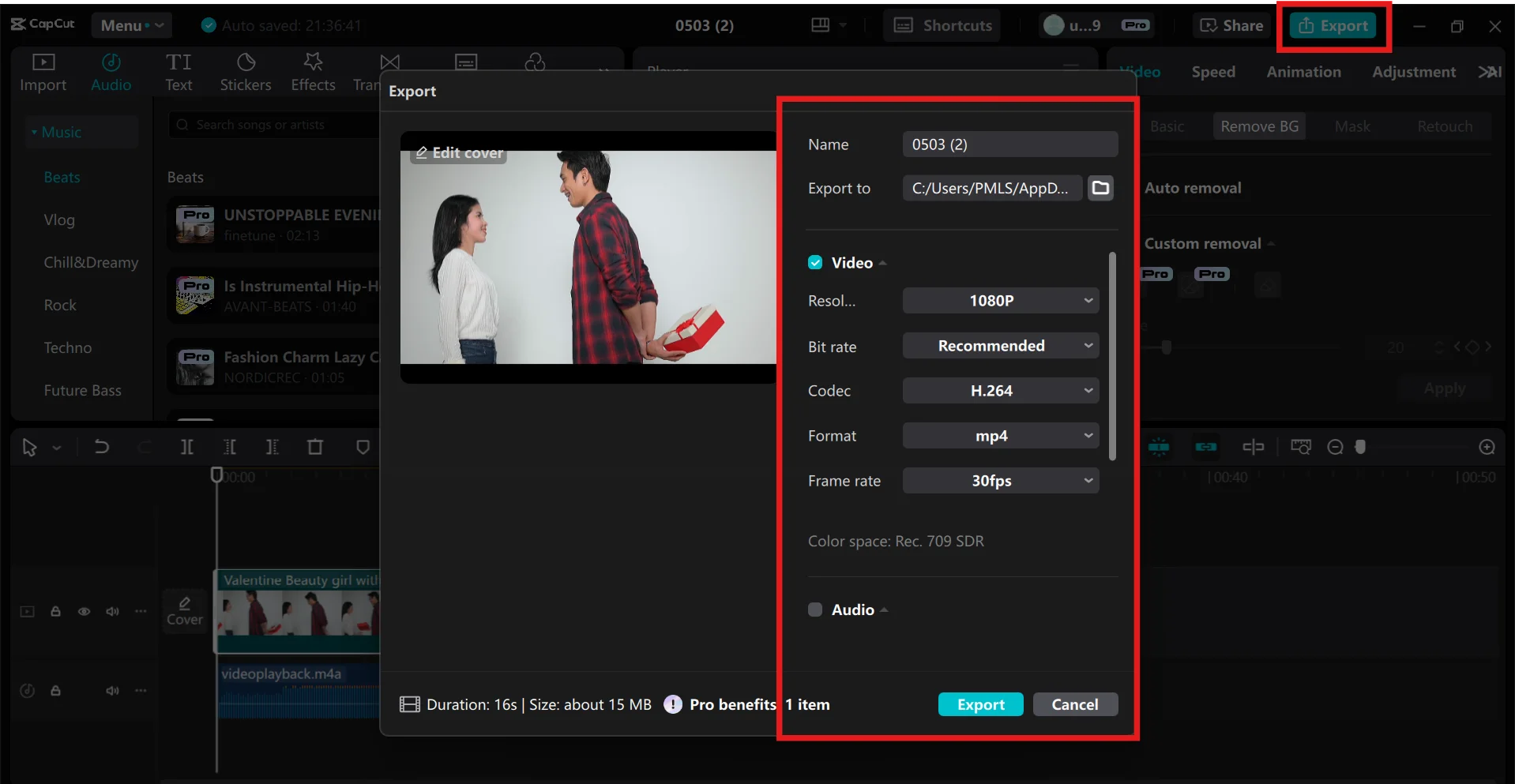
Task: Open the Effects tab
Action: (x=313, y=73)
